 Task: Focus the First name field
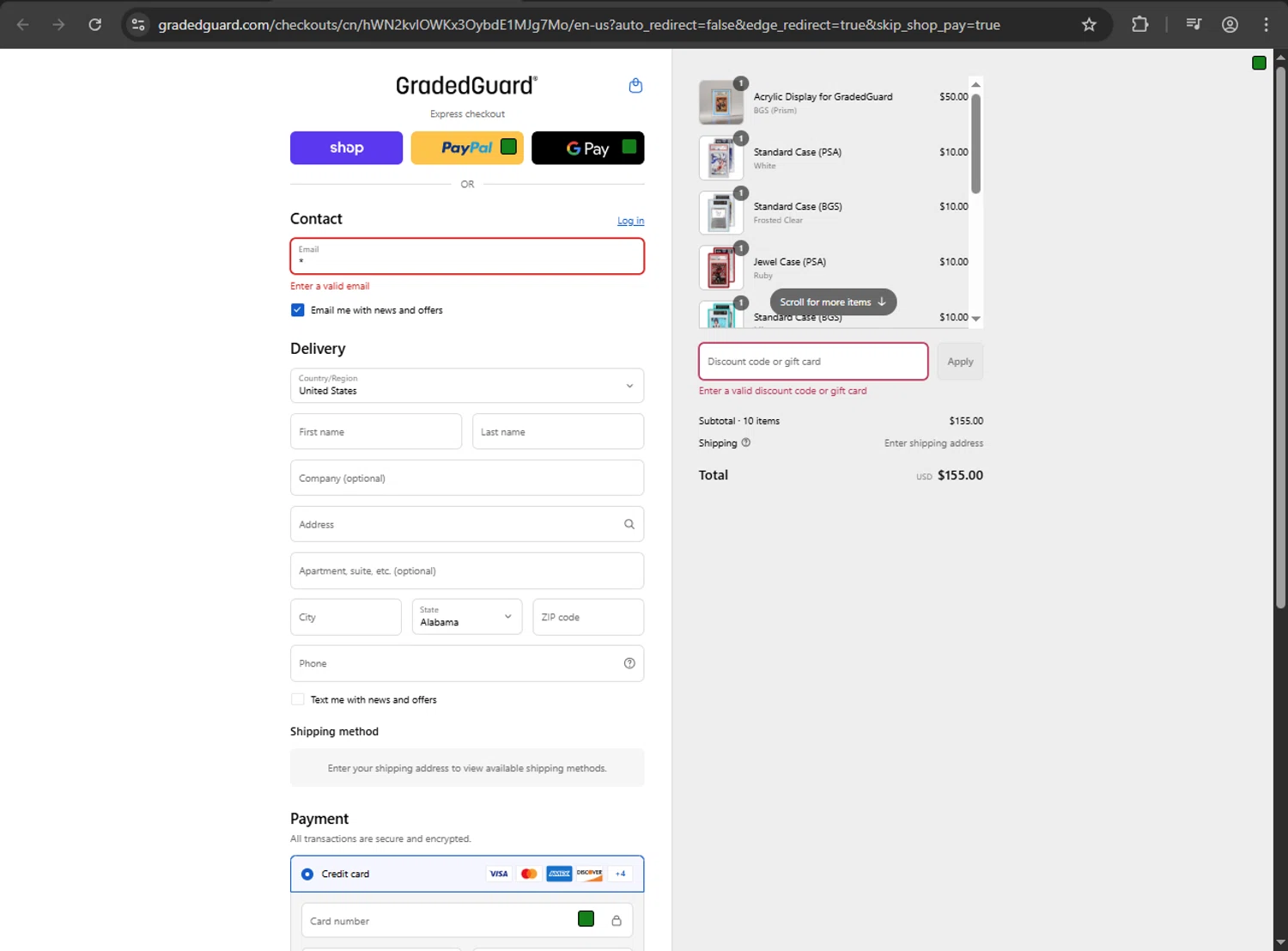coord(376,431)
